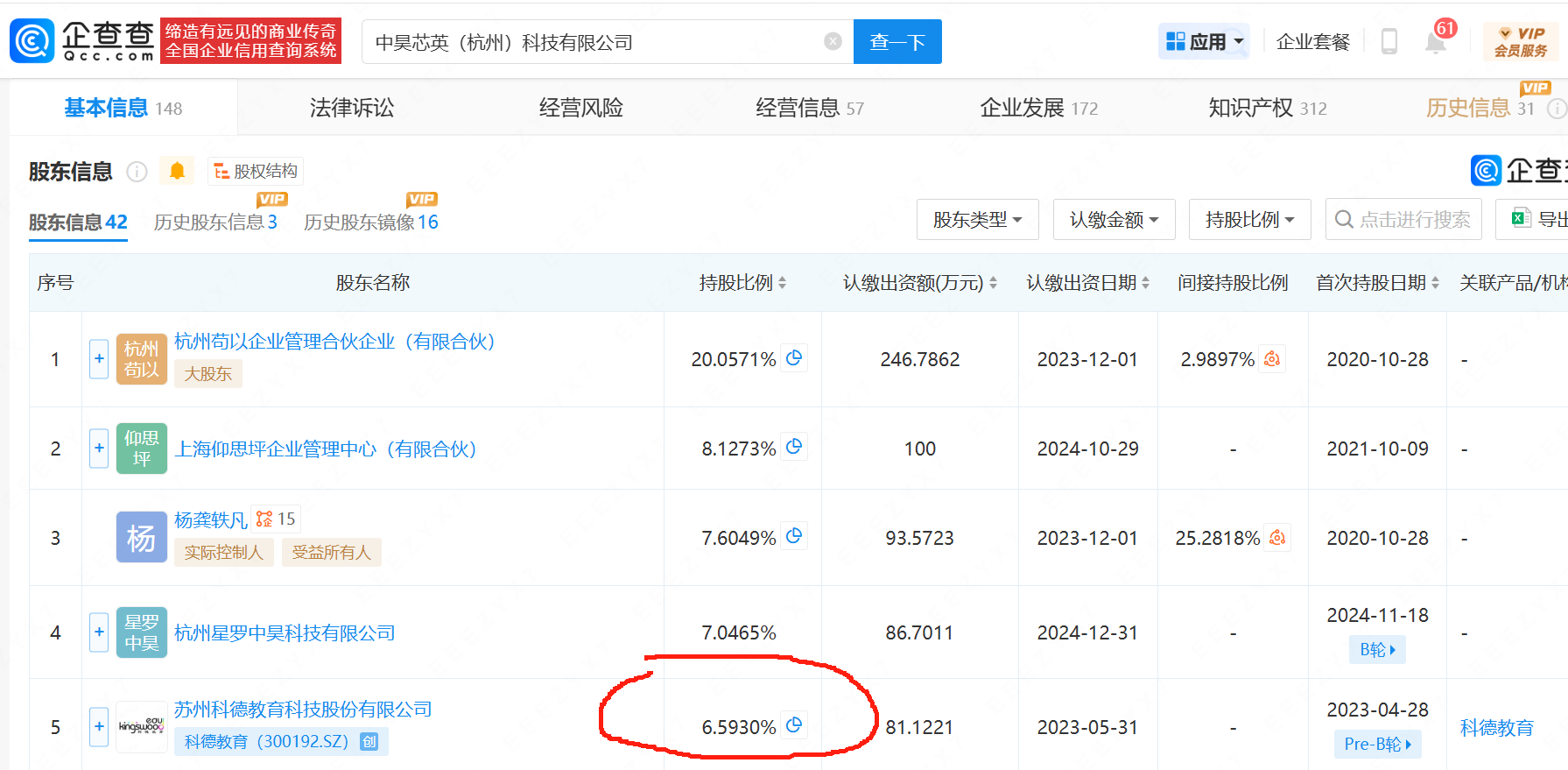Screen dimensions: 1568x770
Task: Switch to 法律诉讼 tab
Action: coord(352,108)
